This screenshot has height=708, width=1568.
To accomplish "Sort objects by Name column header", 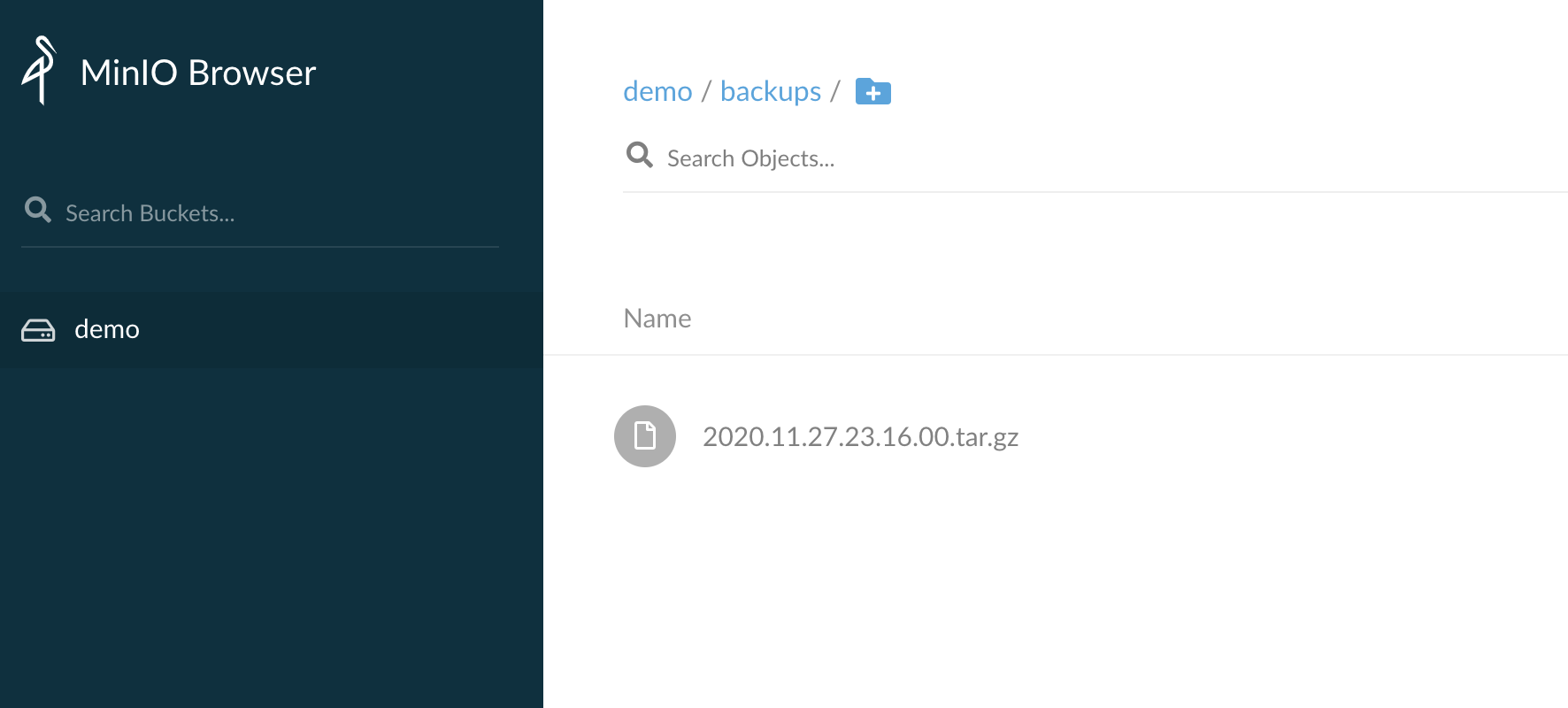I will click(657, 319).
